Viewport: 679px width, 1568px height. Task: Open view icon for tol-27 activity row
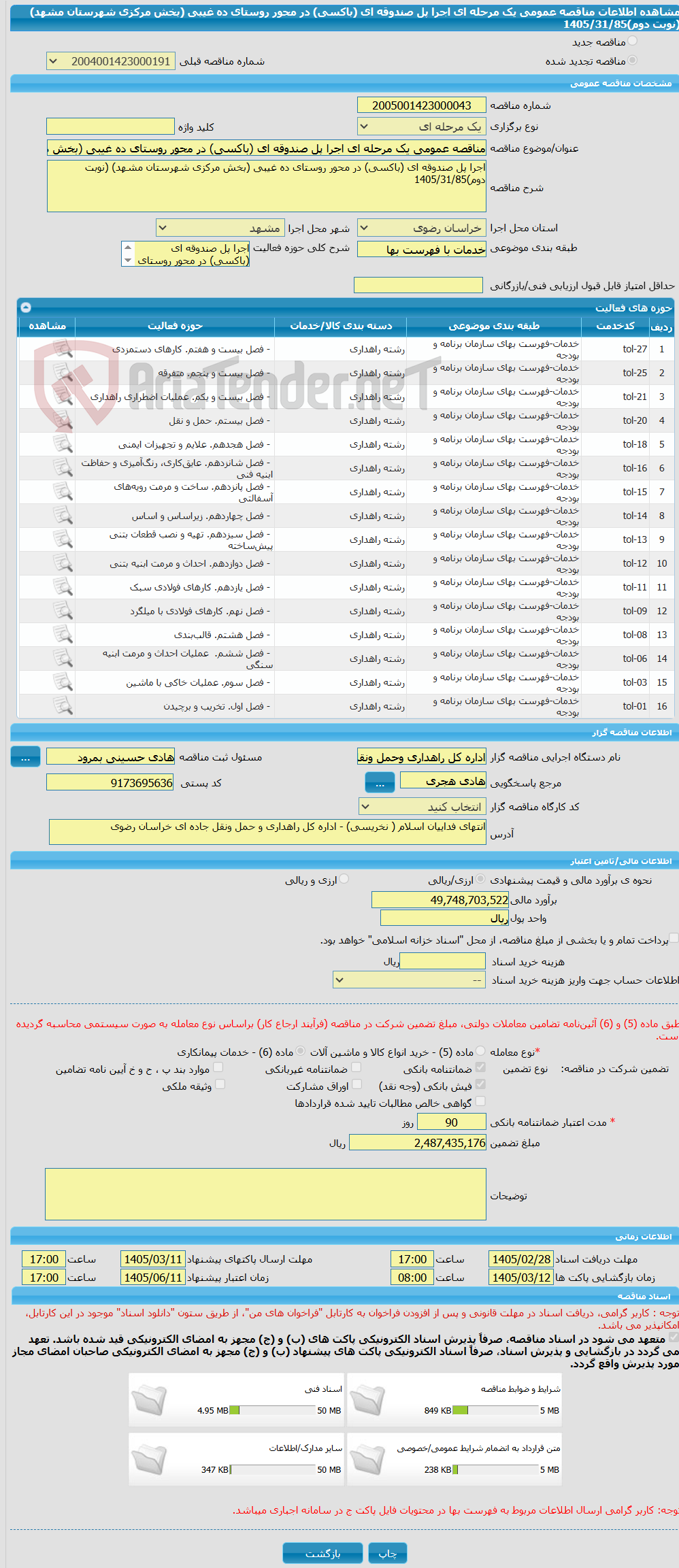tap(63, 349)
